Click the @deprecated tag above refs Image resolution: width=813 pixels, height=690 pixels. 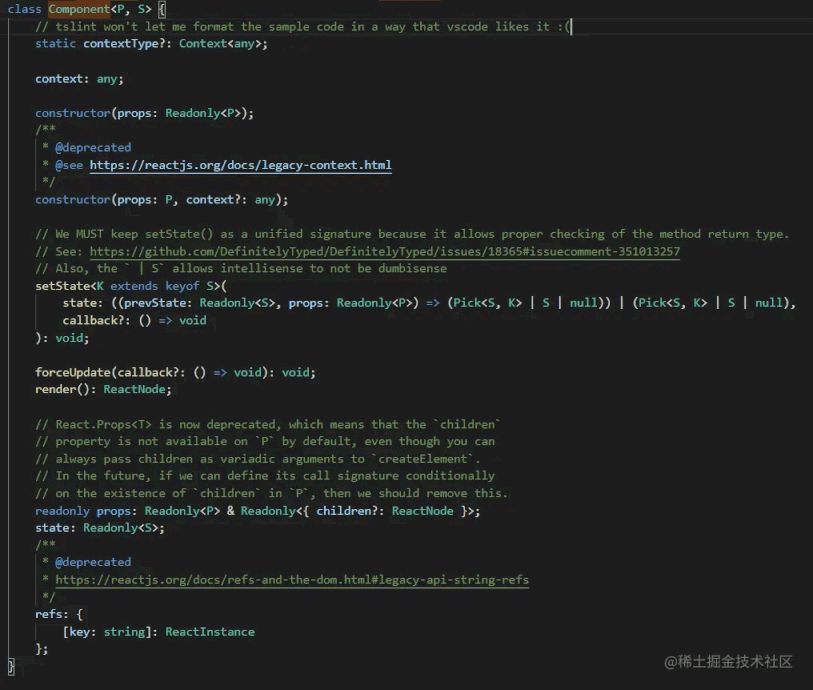pyautogui.click(x=93, y=562)
